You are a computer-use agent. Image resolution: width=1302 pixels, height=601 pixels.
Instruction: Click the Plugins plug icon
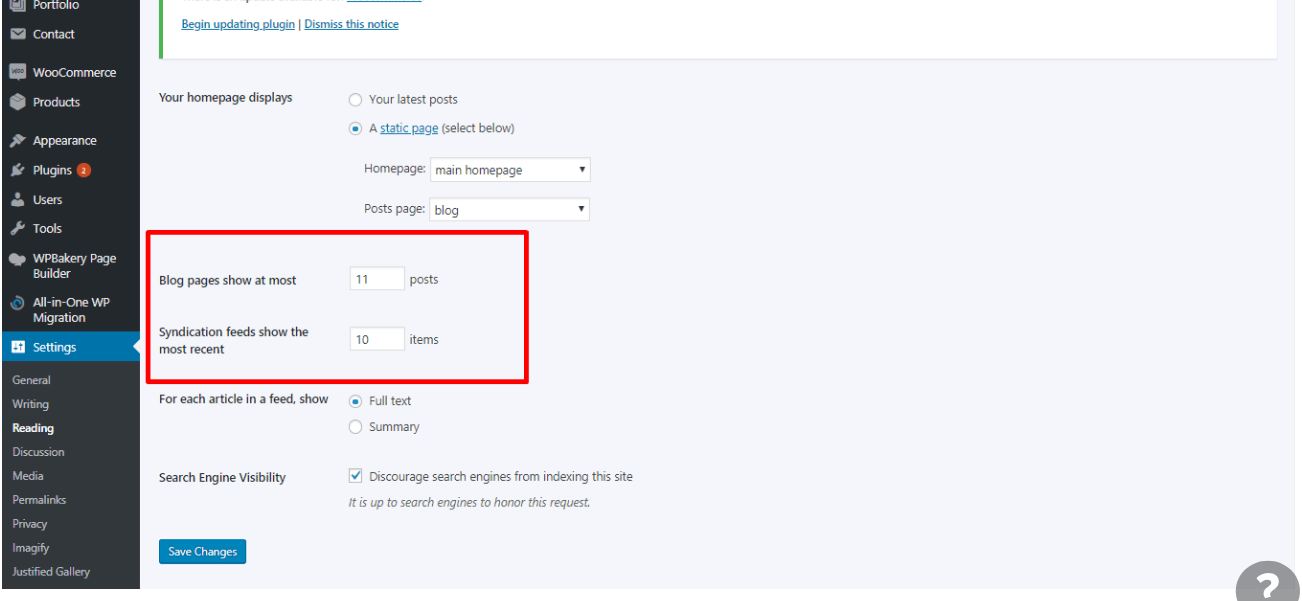(17, 170)
